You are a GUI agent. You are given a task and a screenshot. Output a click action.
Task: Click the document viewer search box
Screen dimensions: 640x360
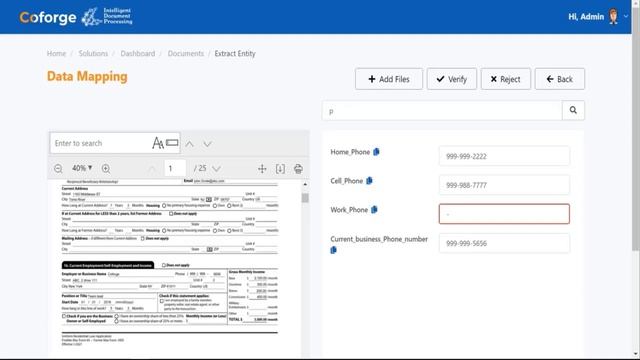(101, 143)
